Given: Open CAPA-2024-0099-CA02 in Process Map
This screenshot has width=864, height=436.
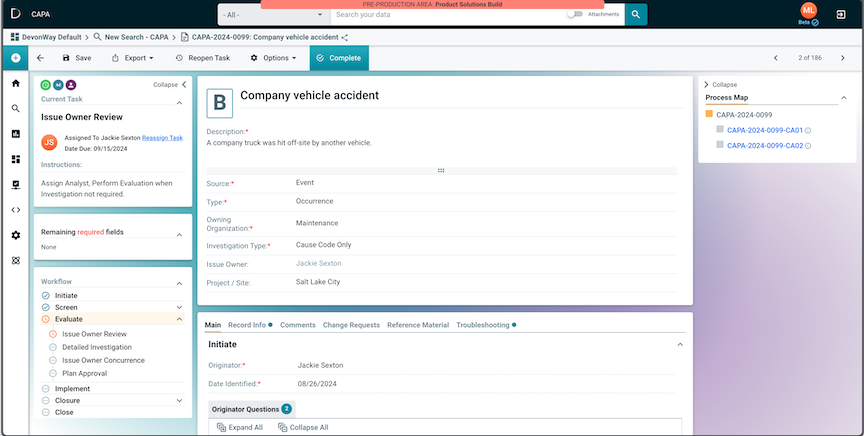Looking at the screenshot, I should (x=765, y=146).
